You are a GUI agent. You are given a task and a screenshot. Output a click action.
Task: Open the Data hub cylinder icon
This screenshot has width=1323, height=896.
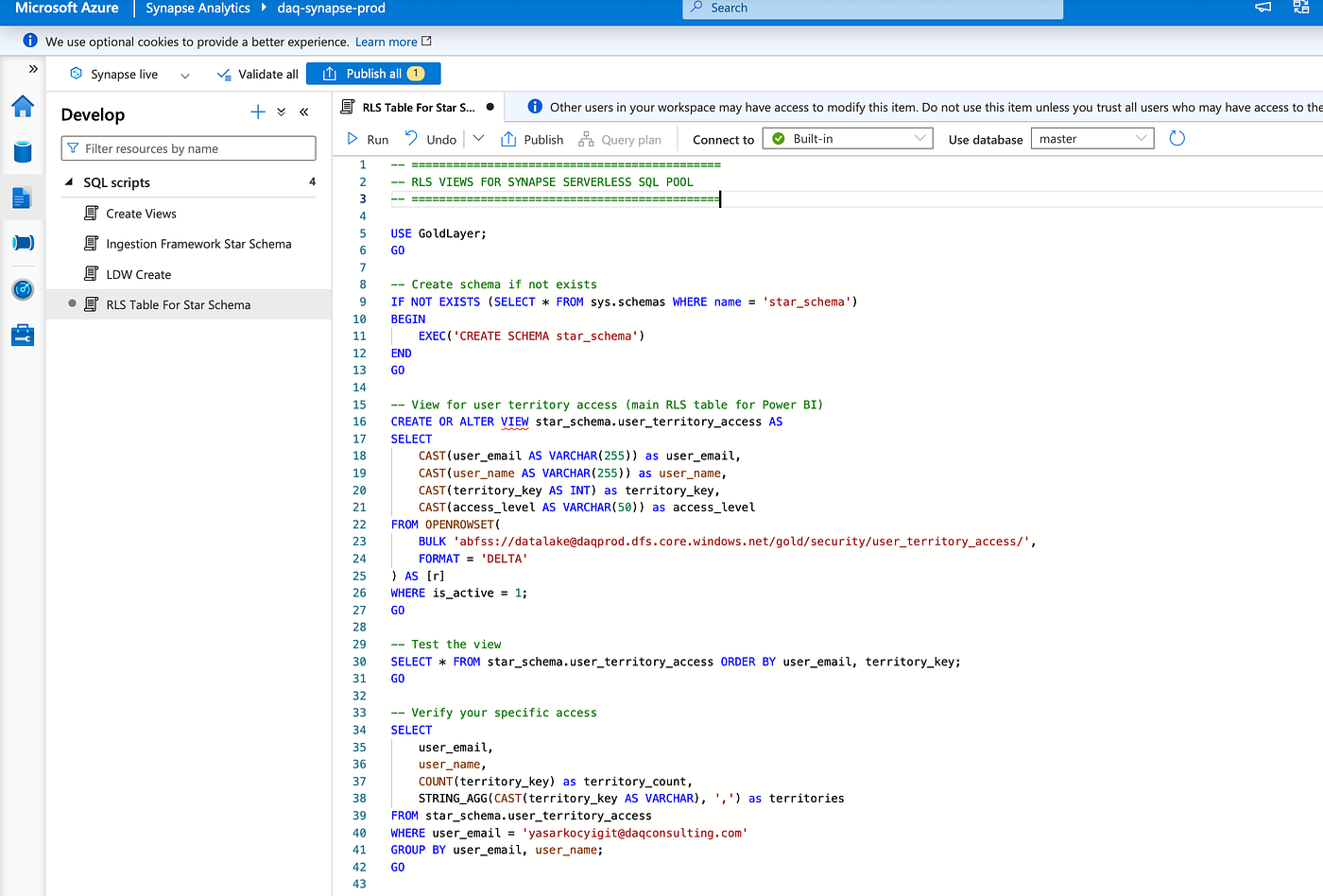(x=23, y=151)
